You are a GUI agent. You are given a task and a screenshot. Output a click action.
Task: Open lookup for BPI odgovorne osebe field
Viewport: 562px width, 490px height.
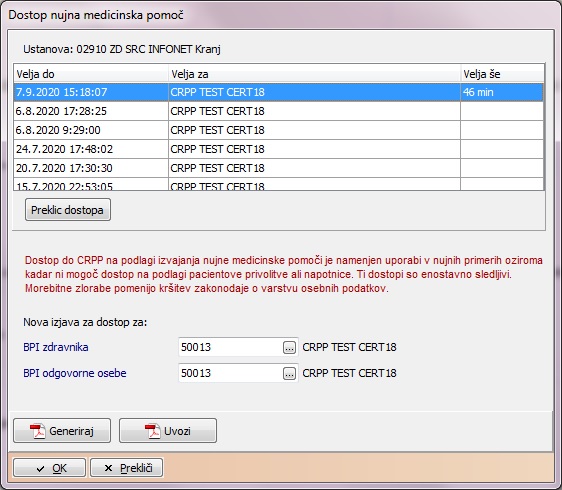tap(289, 374)
